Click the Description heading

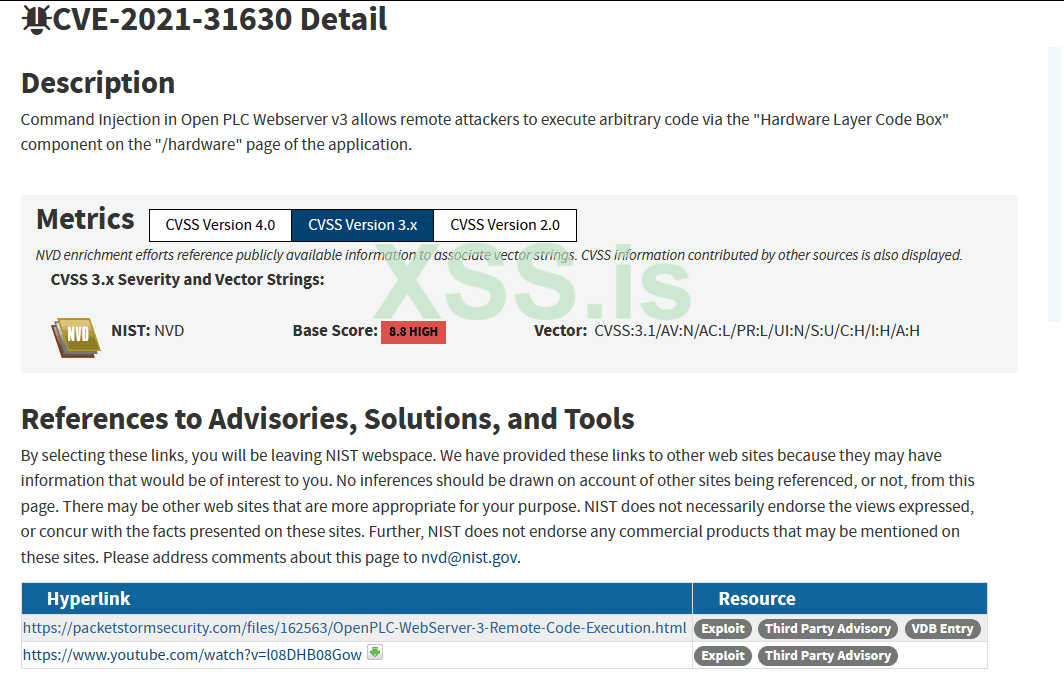tap(98, 83)
